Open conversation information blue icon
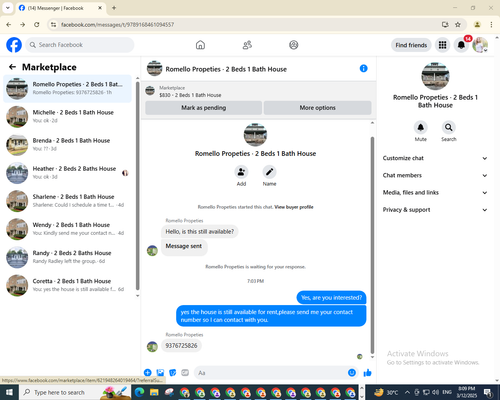The width and height of the screenshot is (500, 400). [363, 68]
